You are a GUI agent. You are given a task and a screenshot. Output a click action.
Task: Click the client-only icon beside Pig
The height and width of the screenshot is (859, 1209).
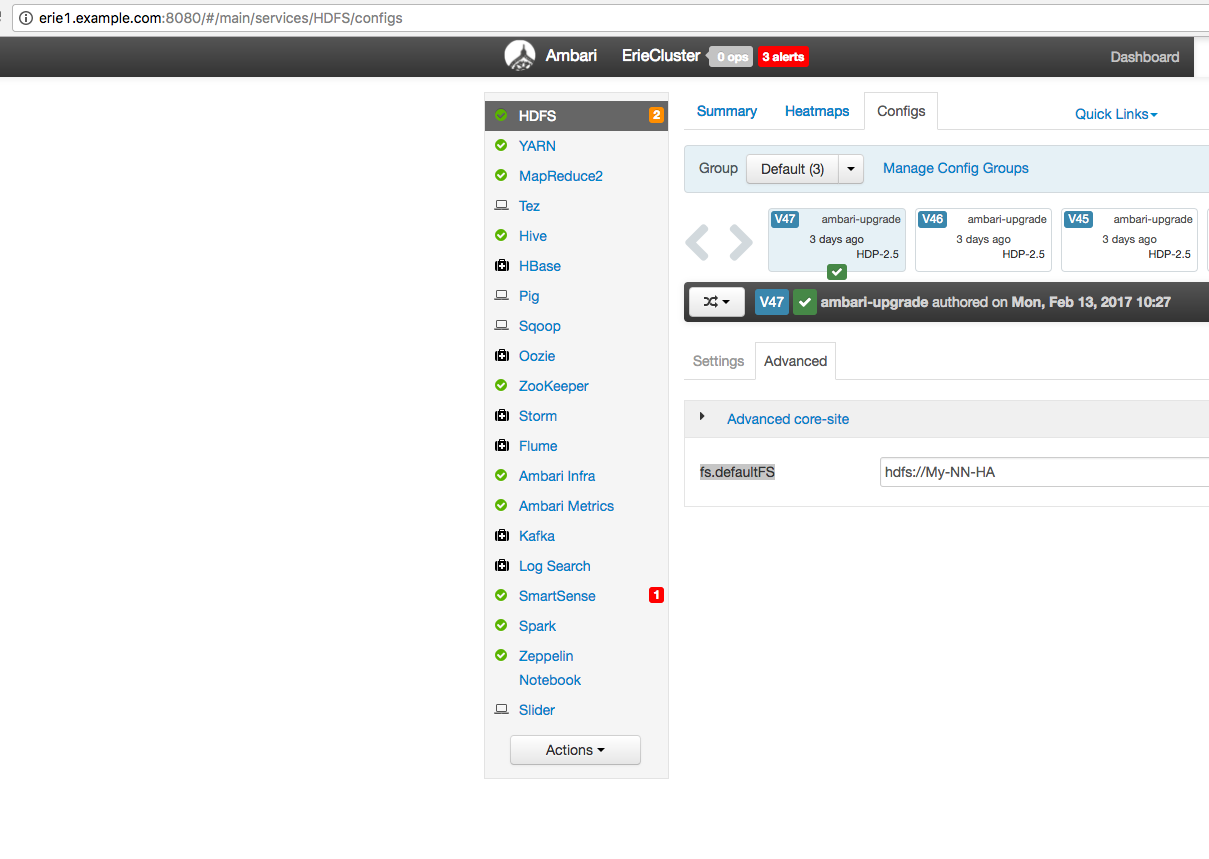click(502, 295)
